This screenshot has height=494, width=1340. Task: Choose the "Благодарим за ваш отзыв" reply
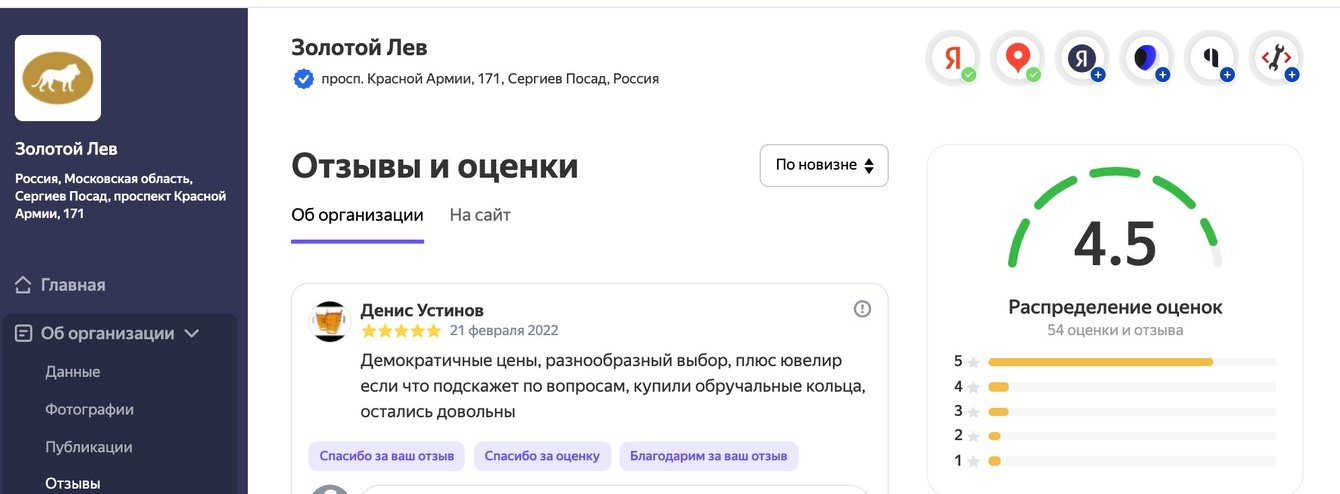709,457
